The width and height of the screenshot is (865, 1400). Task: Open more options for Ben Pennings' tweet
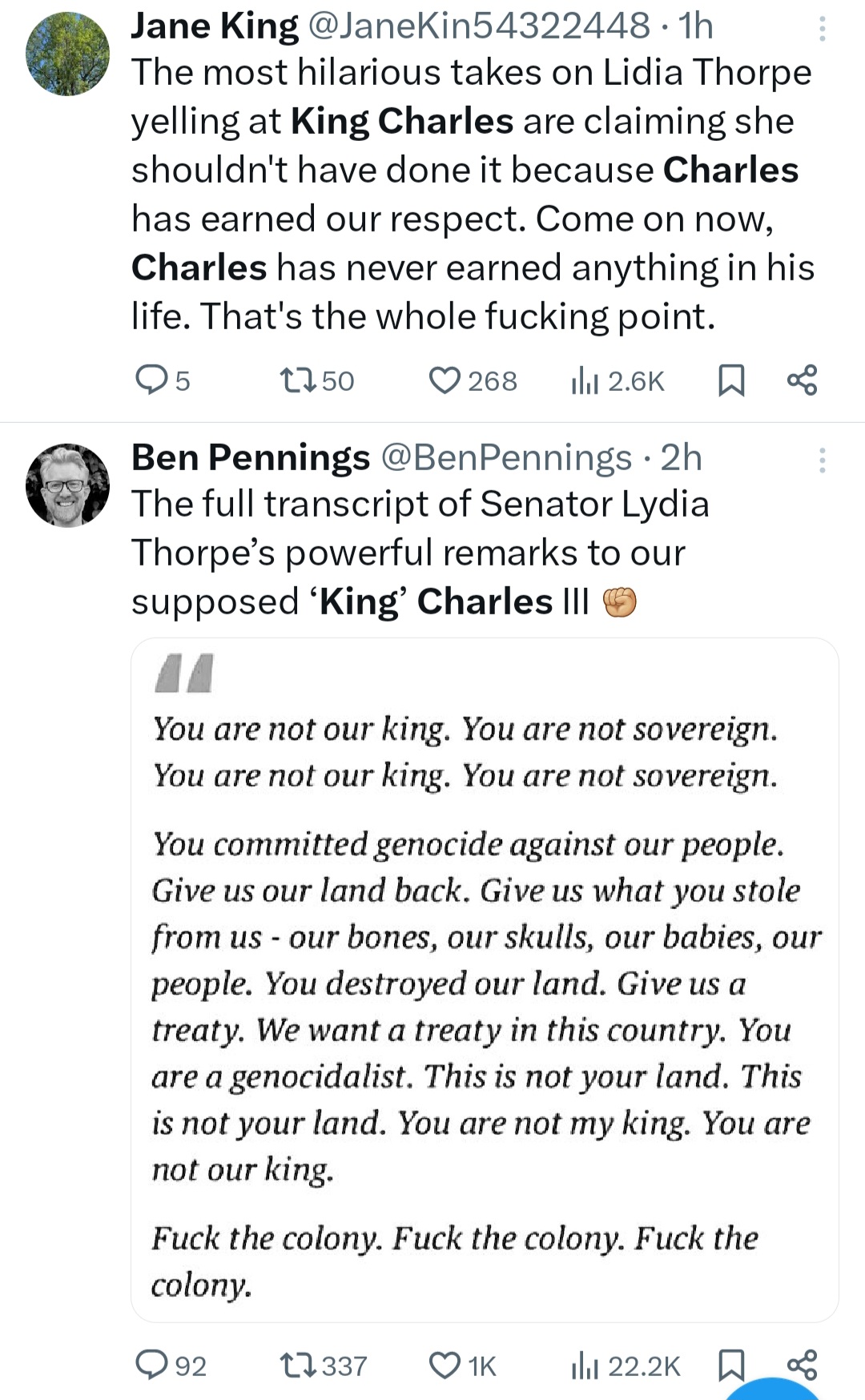tap(822, 461)
